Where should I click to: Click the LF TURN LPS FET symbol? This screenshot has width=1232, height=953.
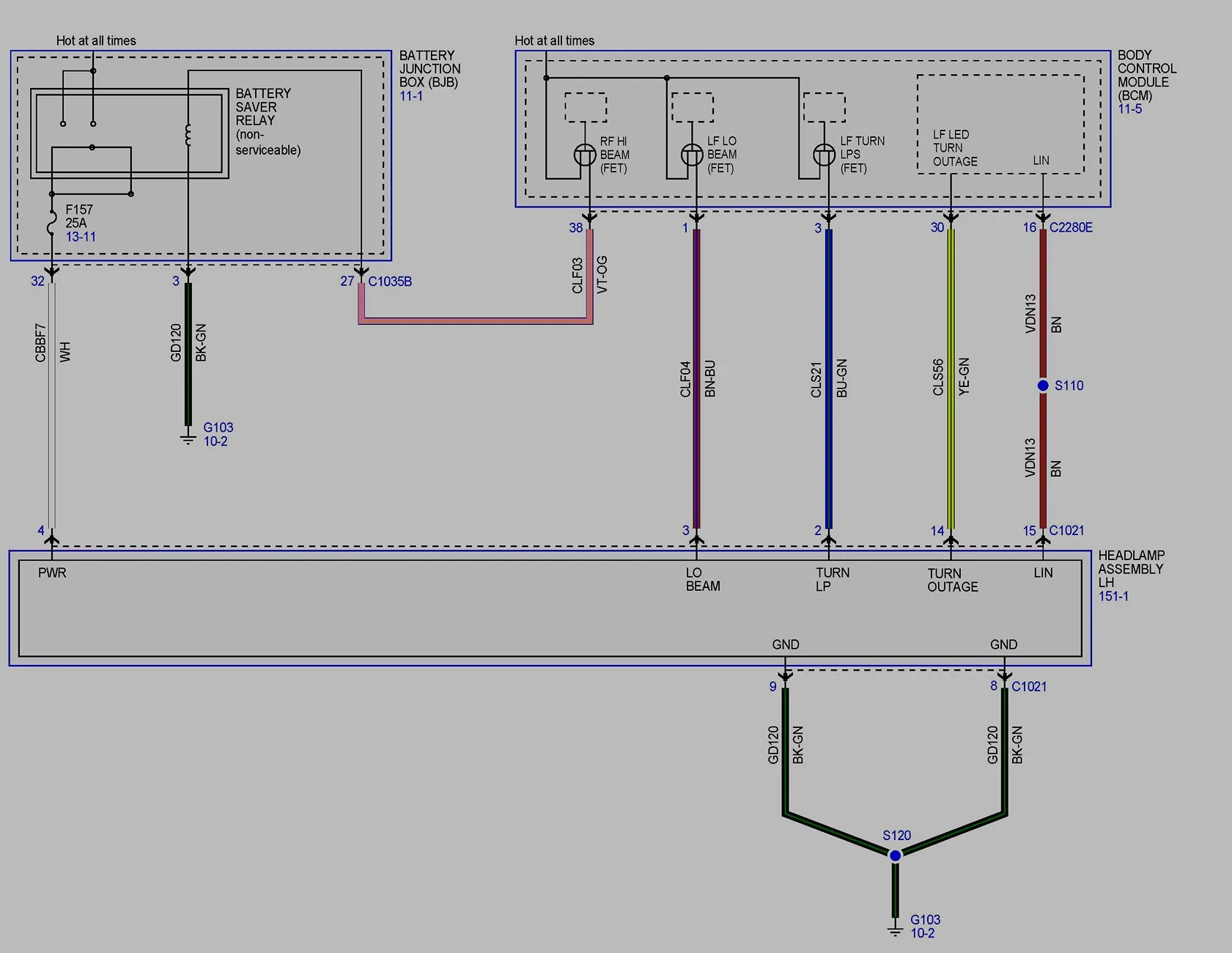[x=825, y=155]
